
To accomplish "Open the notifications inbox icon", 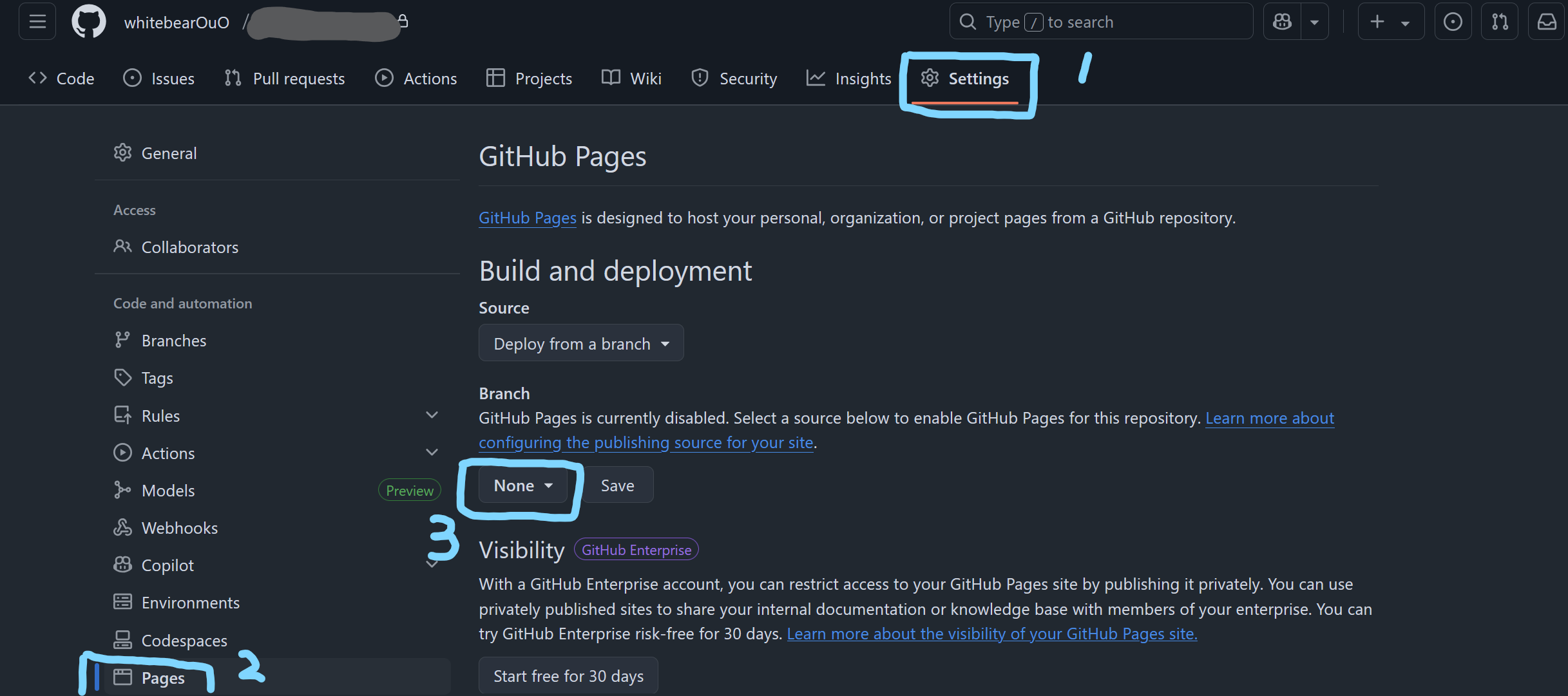I will click(1547, 22).
